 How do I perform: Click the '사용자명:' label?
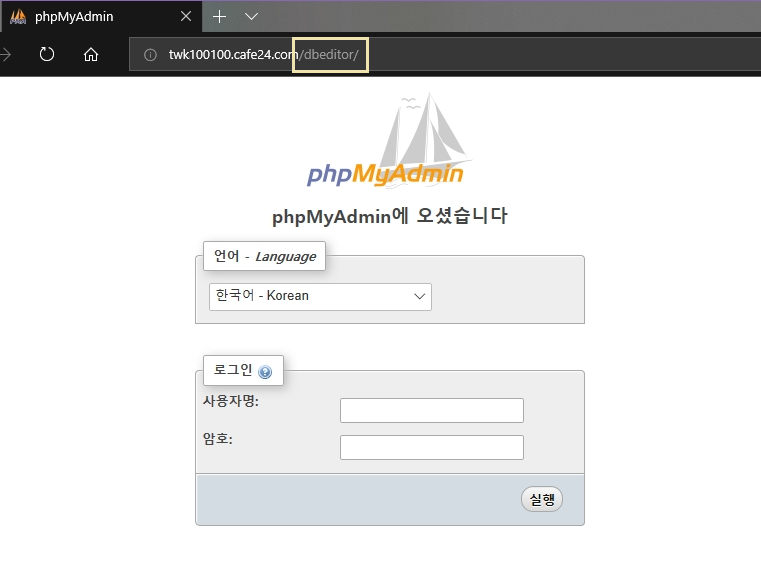click(231, 401)
